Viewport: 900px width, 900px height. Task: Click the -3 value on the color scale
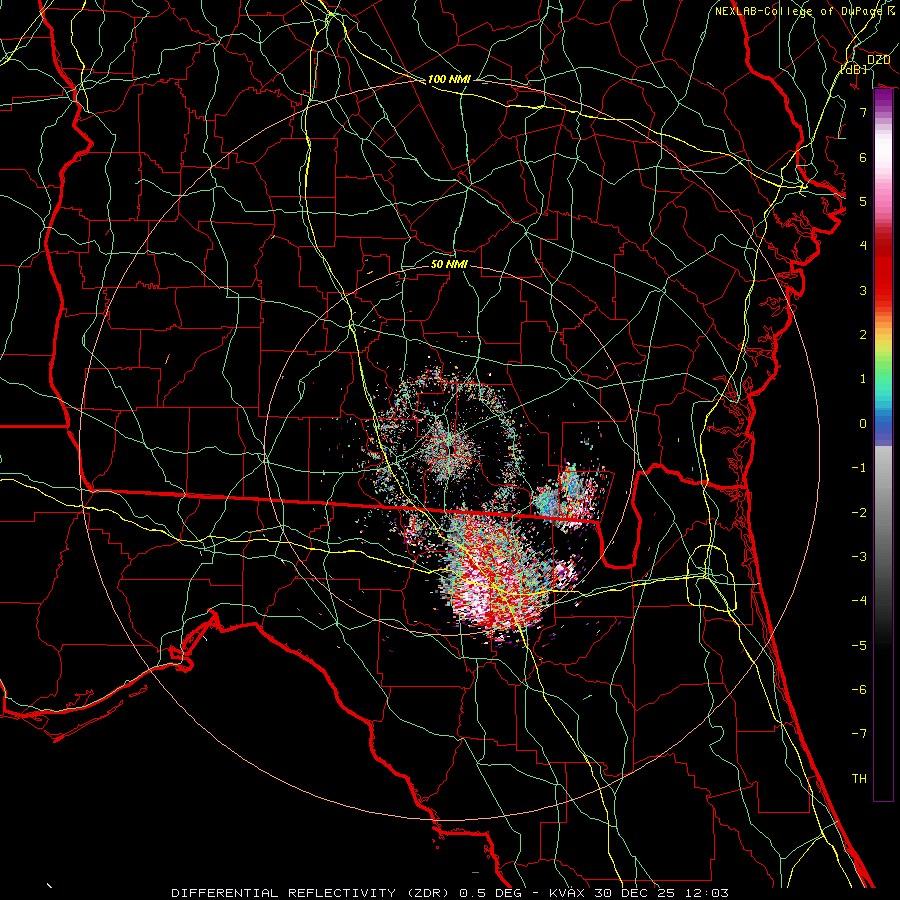tap(859, 557)
